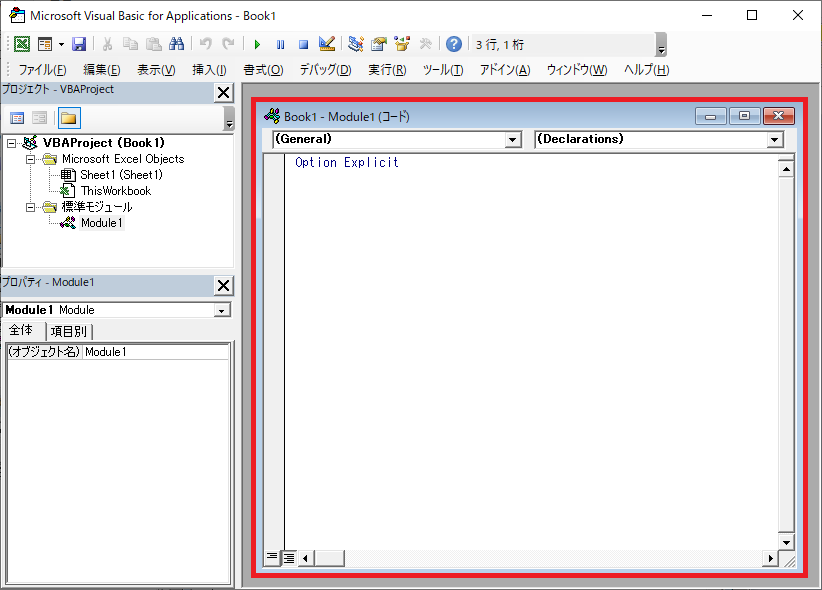Open the 表示(V) menu

(x=156, y=70)
